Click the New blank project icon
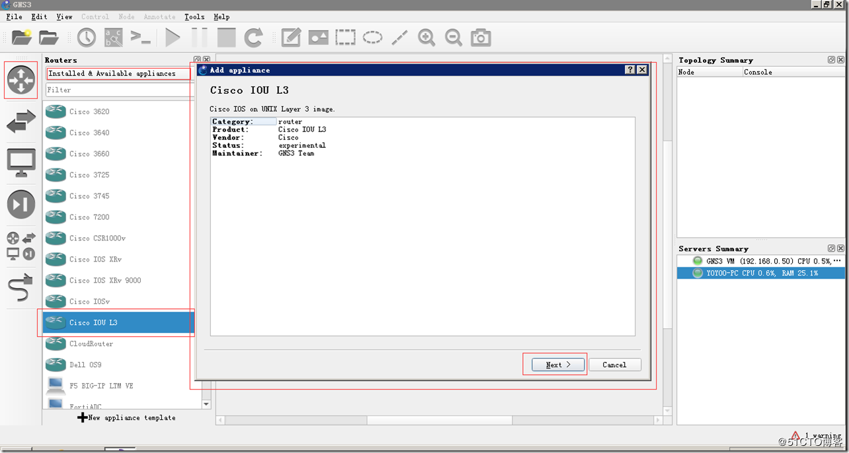The width and height of the screenshot is (849, 453). point(22,37)
